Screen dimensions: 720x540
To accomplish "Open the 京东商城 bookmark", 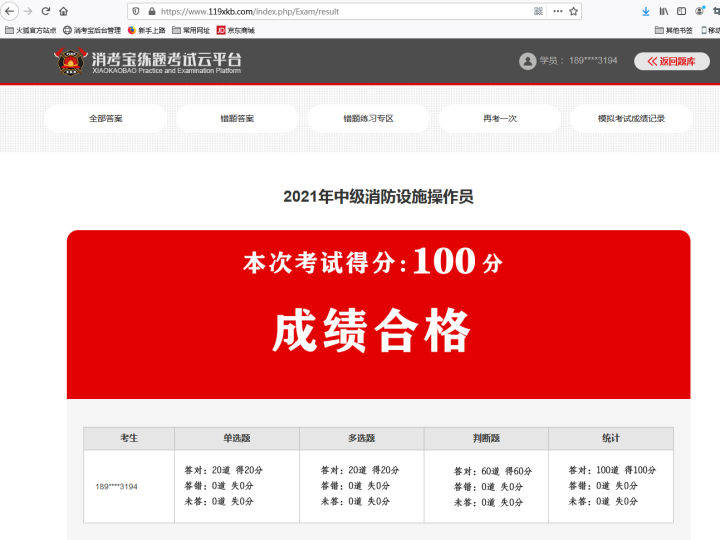I will click(x=236, y=30).
